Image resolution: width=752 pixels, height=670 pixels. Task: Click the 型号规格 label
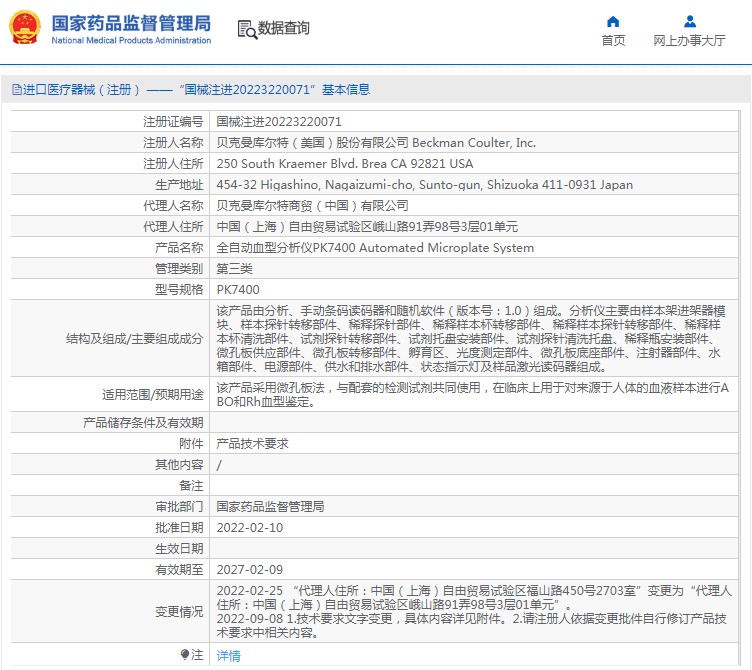point(179,290)
